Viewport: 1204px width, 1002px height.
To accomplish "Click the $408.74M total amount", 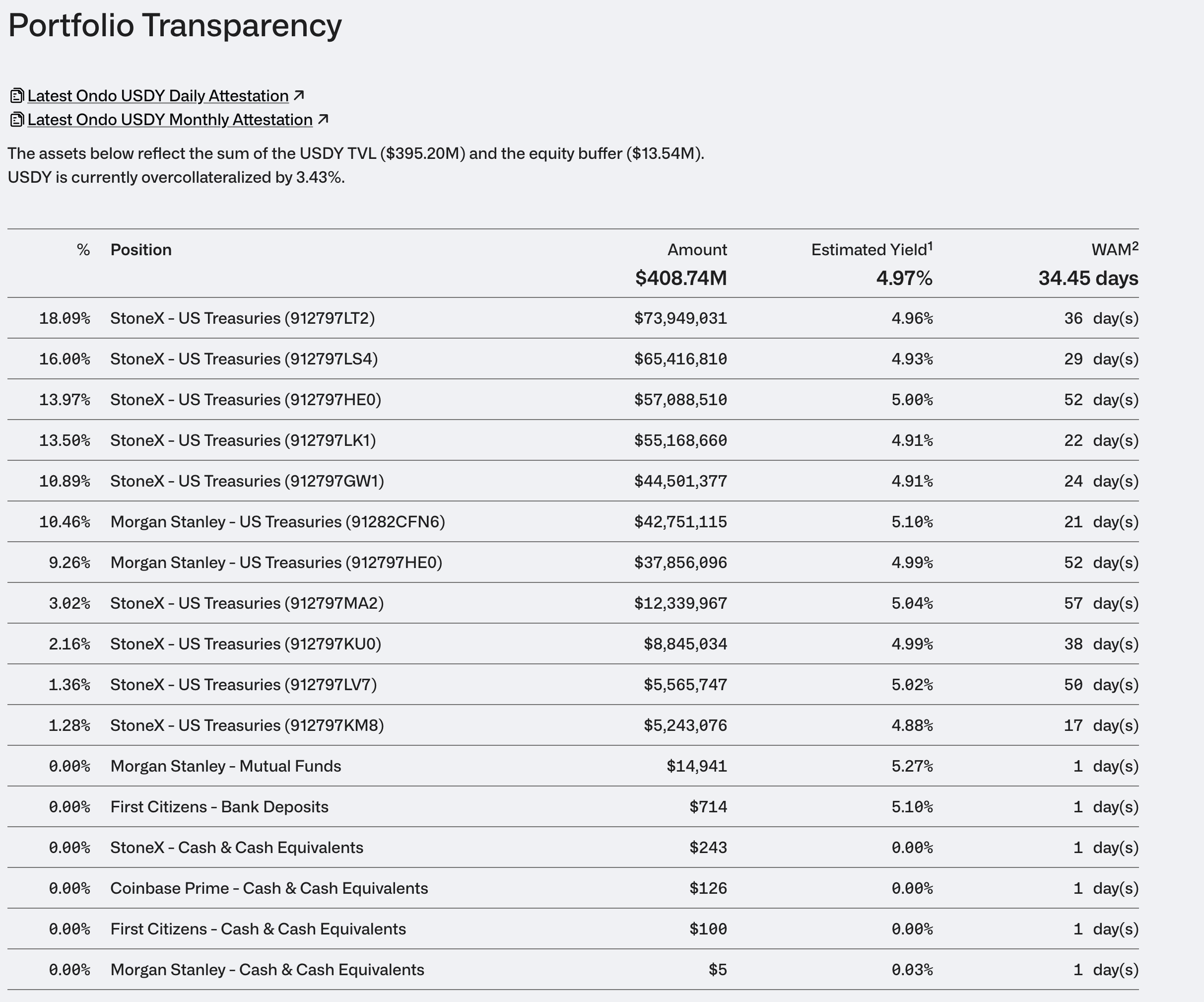I will coord(680,278).
